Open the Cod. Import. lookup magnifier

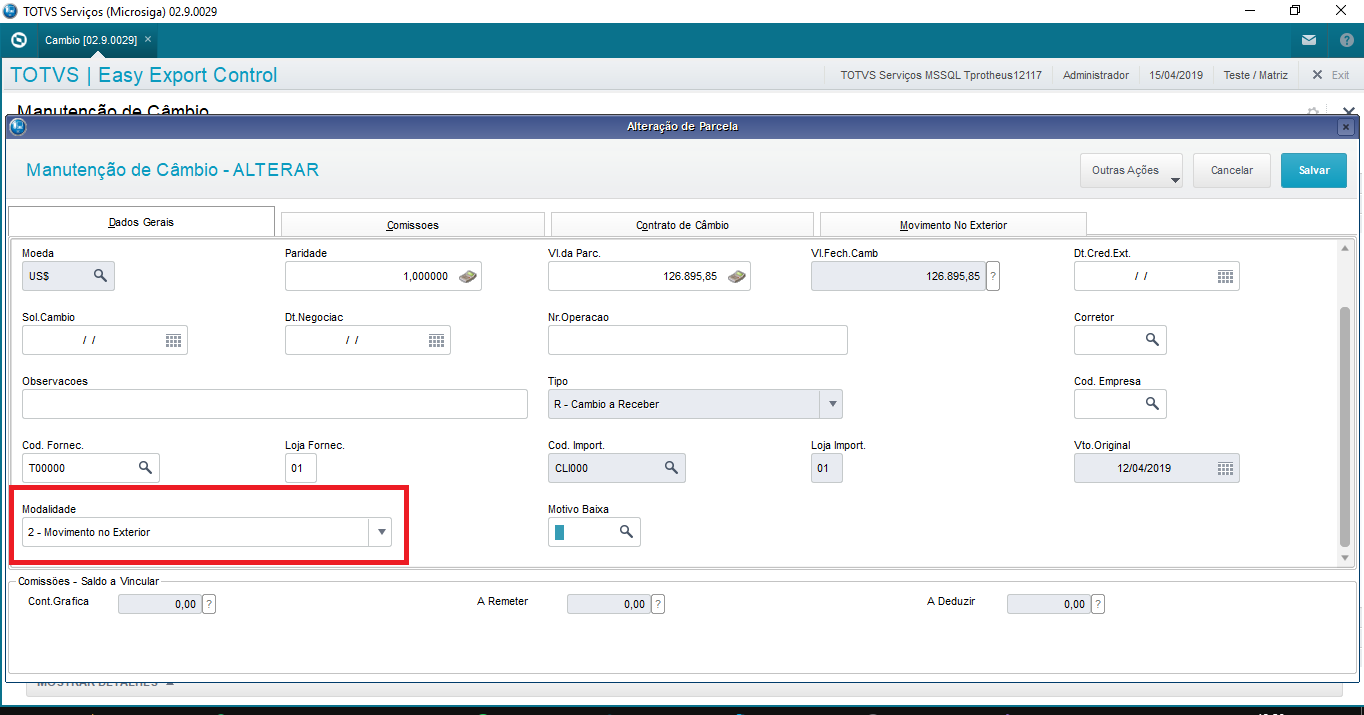pyautogui.click(x=671, y=468)
